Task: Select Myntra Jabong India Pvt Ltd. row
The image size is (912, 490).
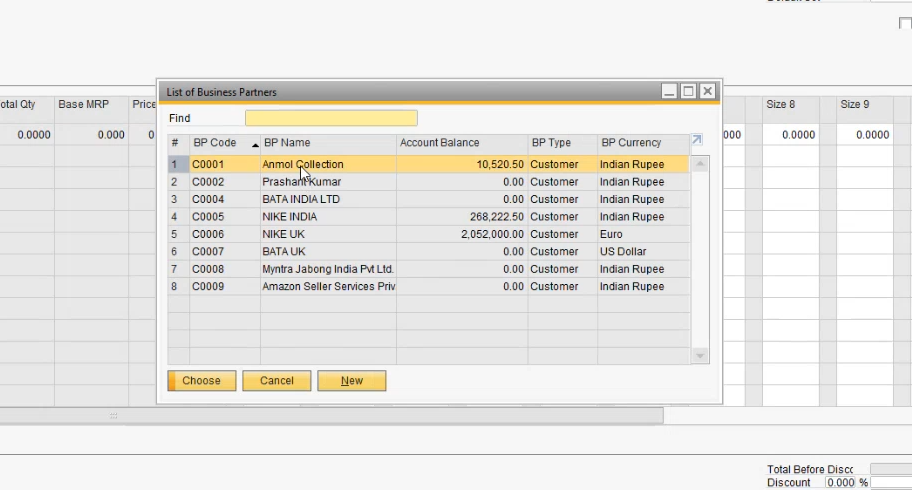Action: pos(328,269)
